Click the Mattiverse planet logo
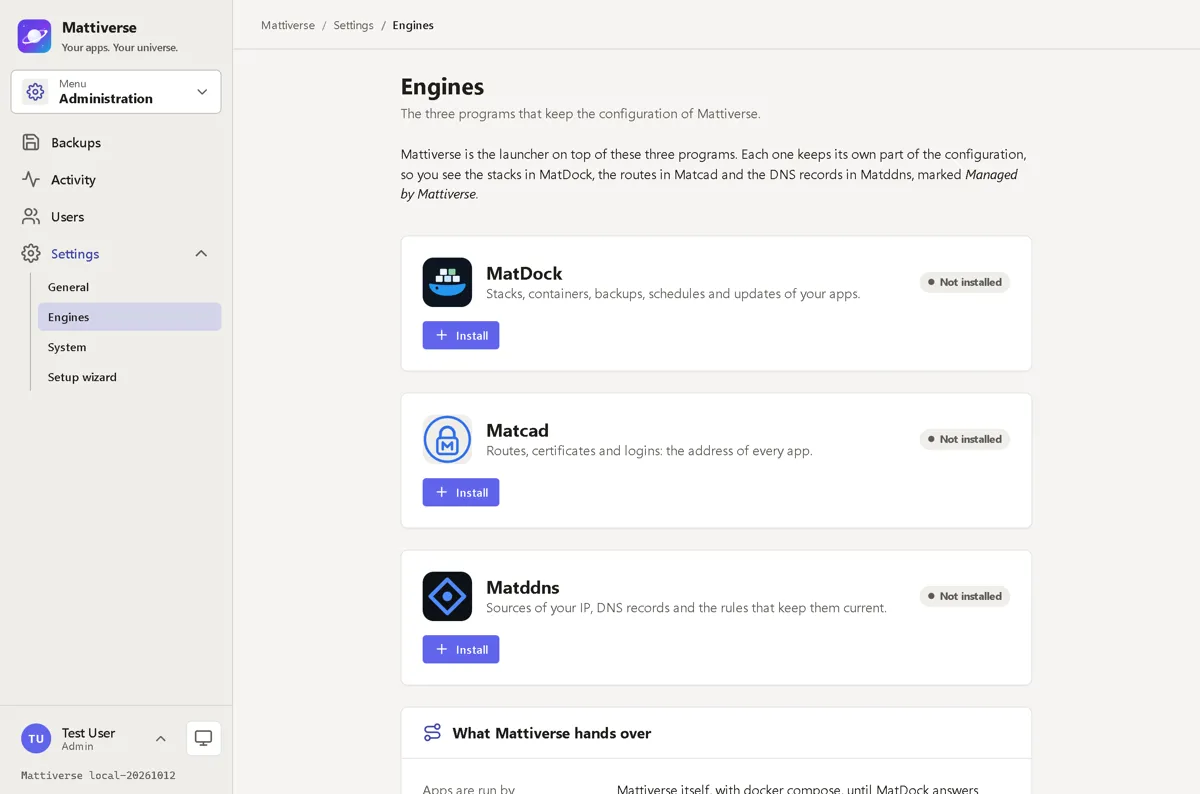 tap(35, 36)
